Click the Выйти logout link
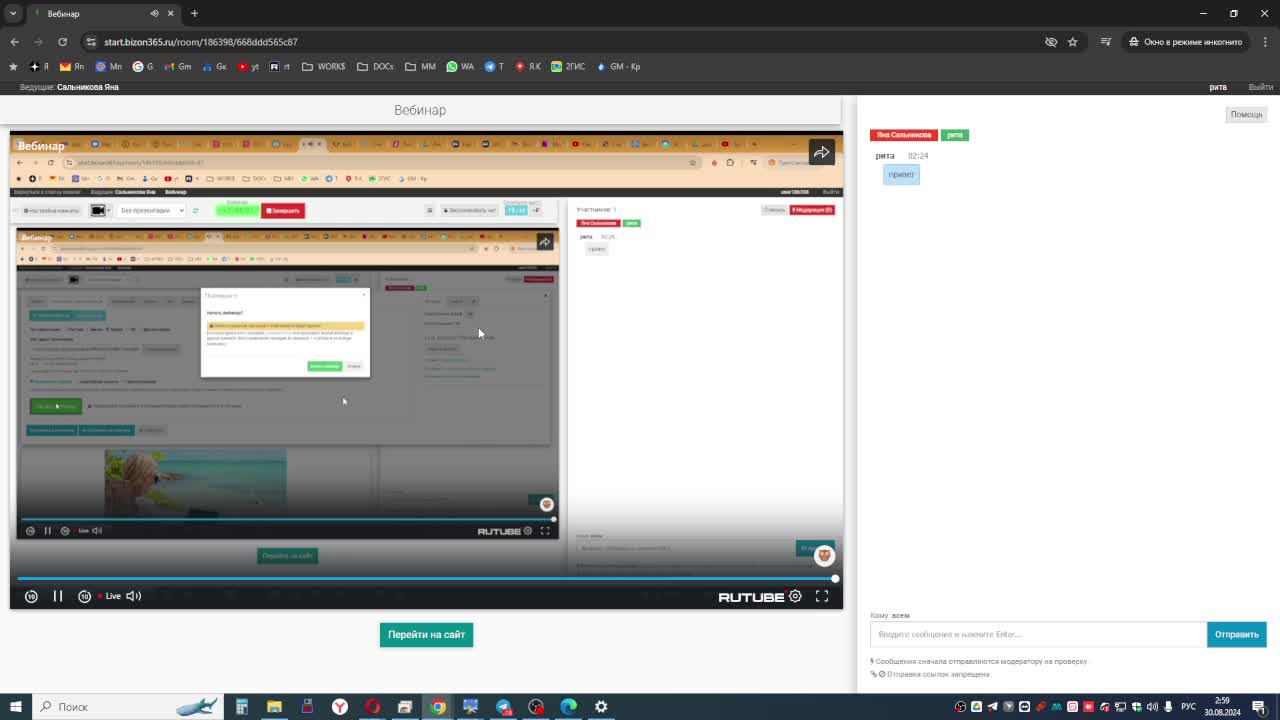Image resolution: width=1280 pixels, height=720 pixels. 1261,87
